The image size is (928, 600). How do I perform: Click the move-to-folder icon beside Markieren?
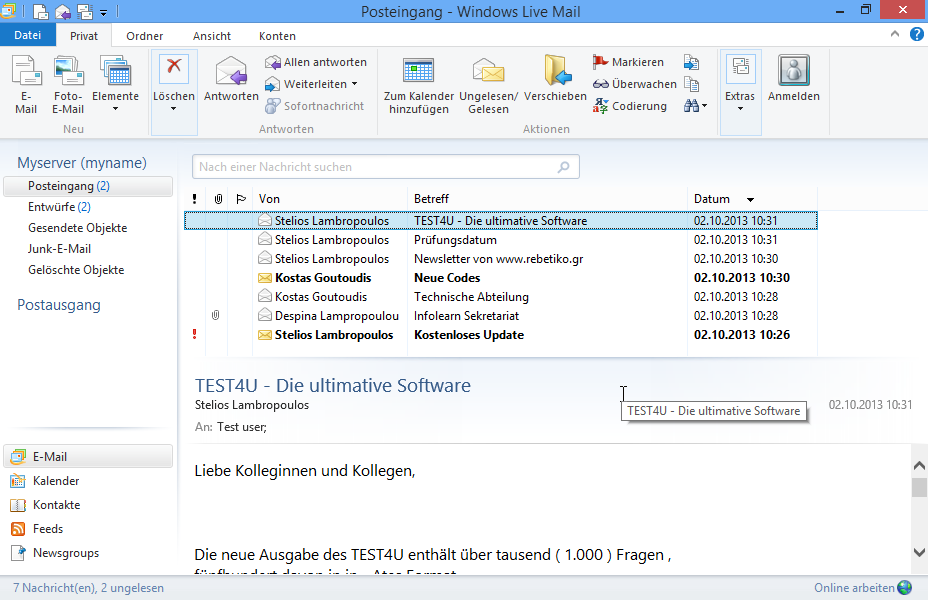coord(691,62)
